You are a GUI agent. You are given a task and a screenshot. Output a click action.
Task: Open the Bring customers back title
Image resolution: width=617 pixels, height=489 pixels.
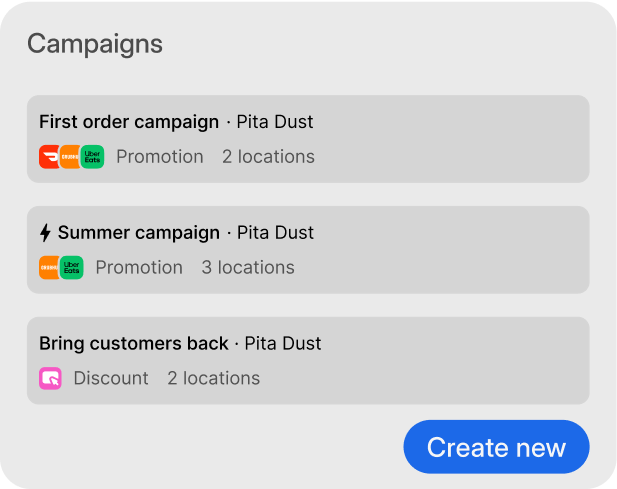click(x=134, y=344)
